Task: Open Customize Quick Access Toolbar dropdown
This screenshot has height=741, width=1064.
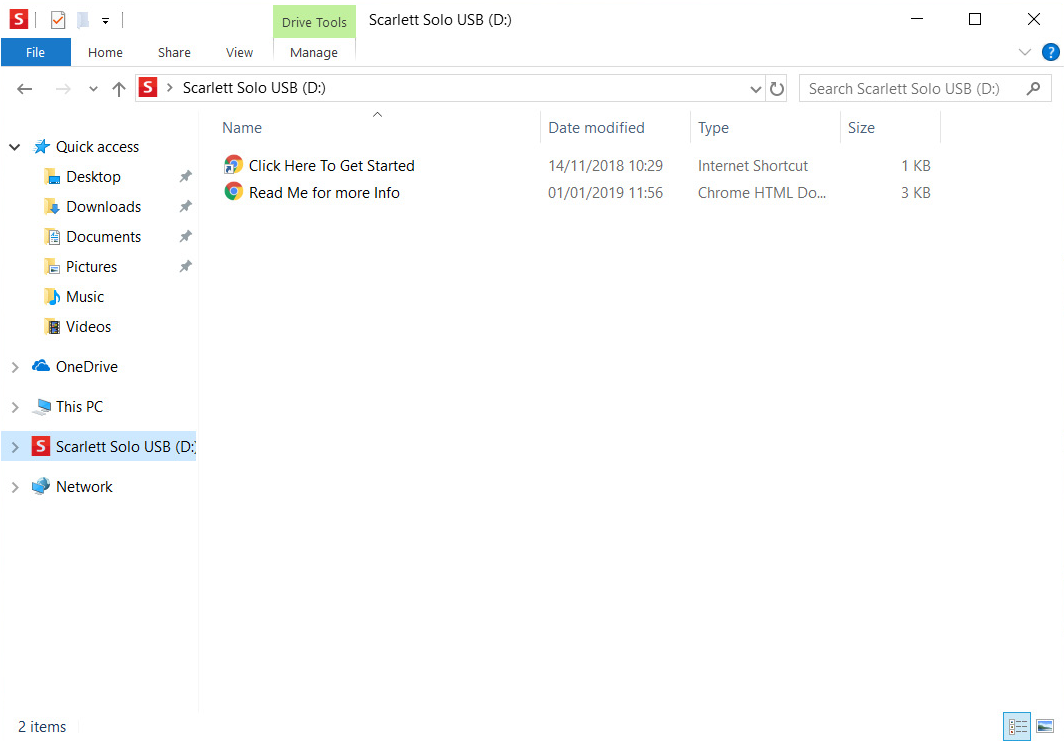Action: click(x=105, y=21)
